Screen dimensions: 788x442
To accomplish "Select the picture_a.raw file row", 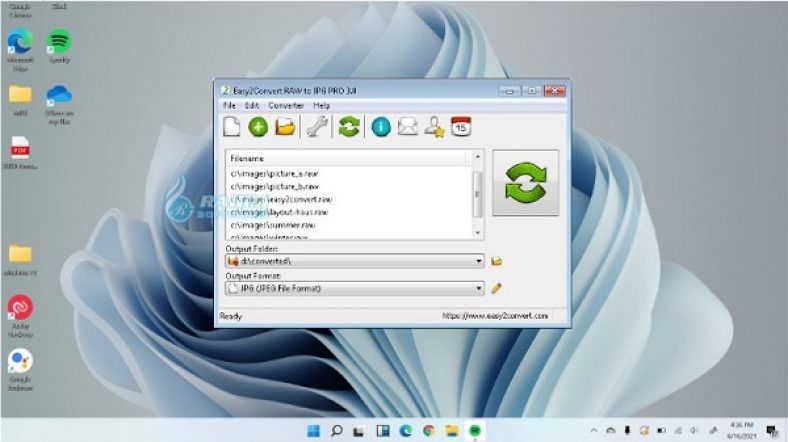I will (x=349, y=174).
